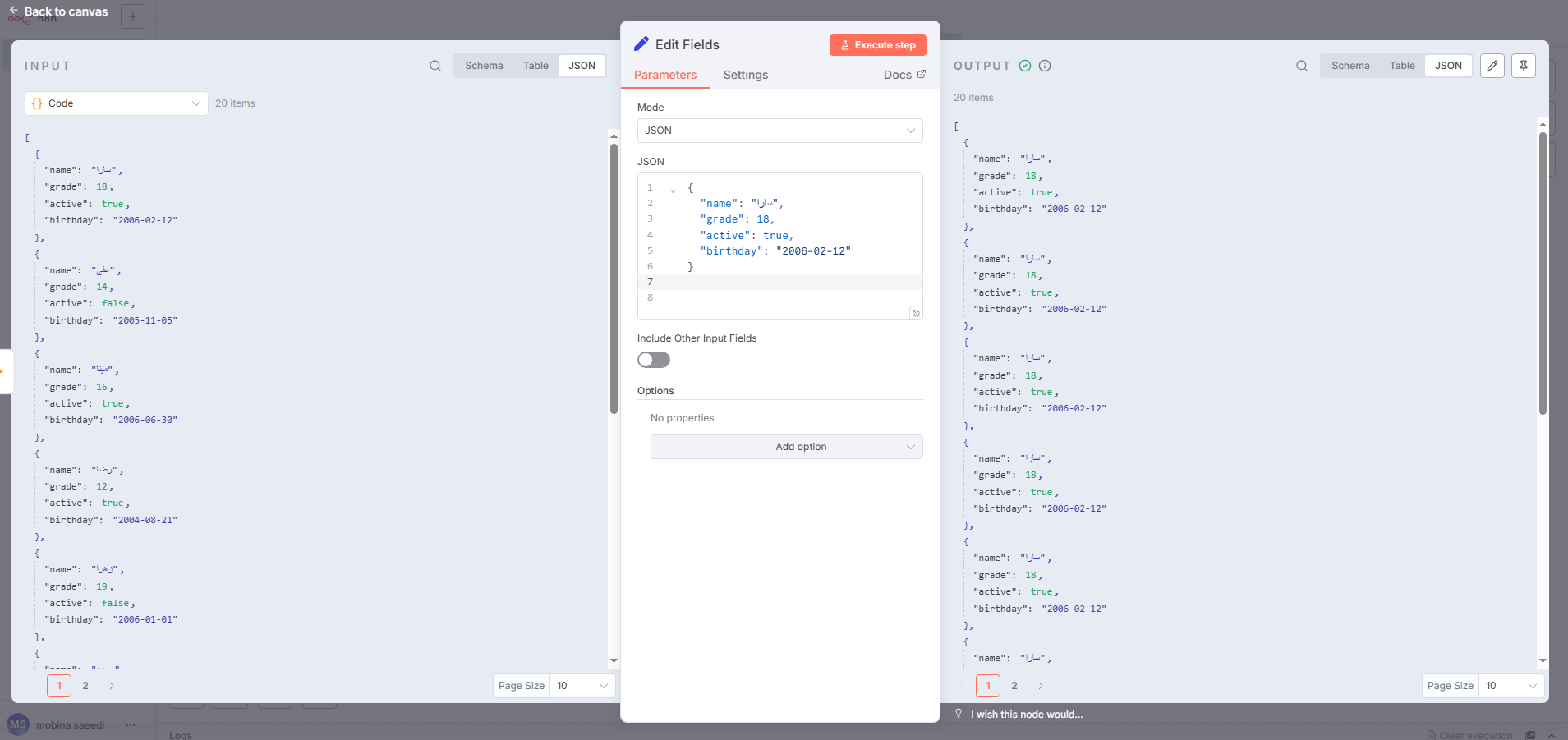The width and height of the screenshot is (1568, 740).
Task: Open the Mode dropdown
Action: pyautogui.click(x=779, y=131)
